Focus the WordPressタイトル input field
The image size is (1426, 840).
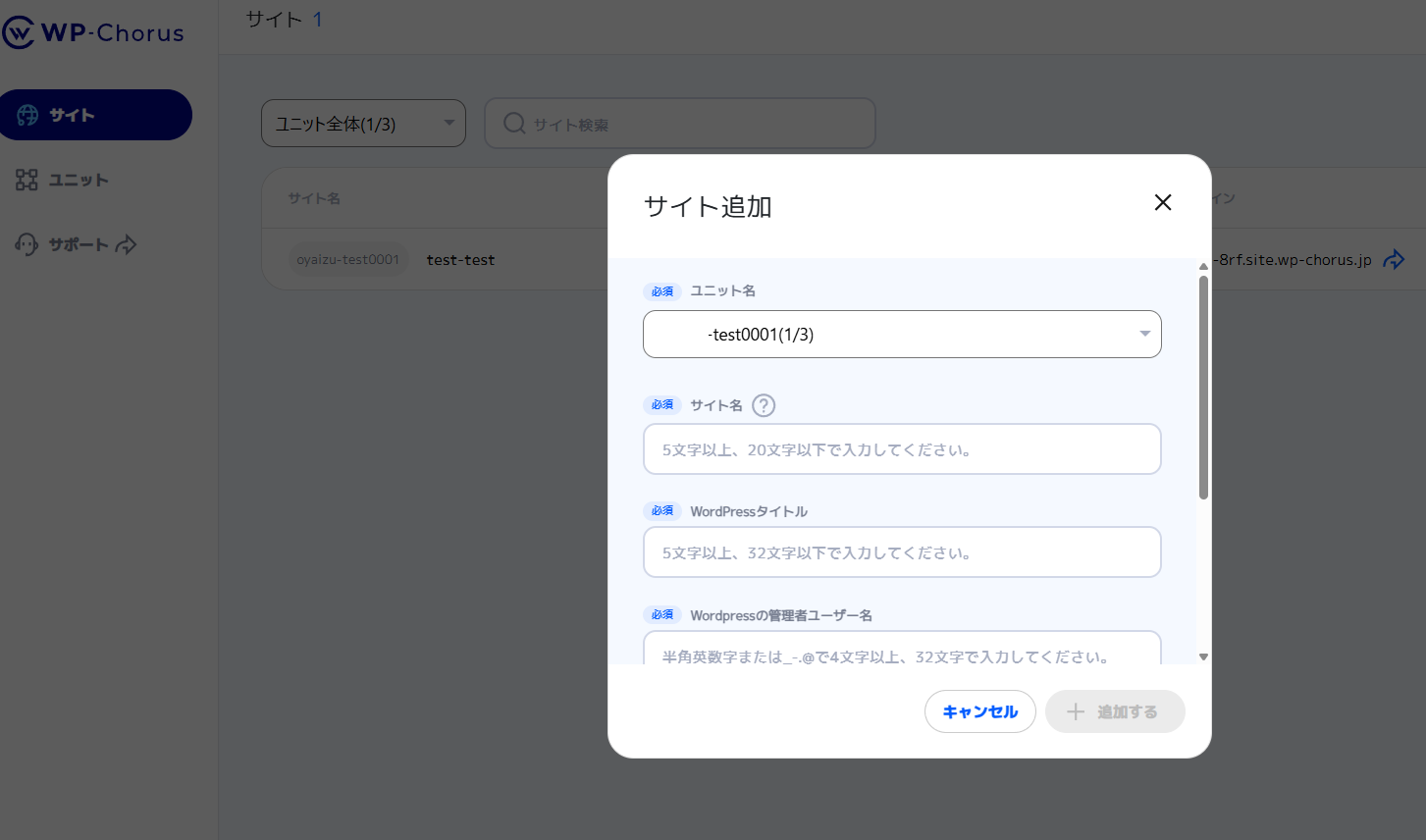tap(902, 552)
